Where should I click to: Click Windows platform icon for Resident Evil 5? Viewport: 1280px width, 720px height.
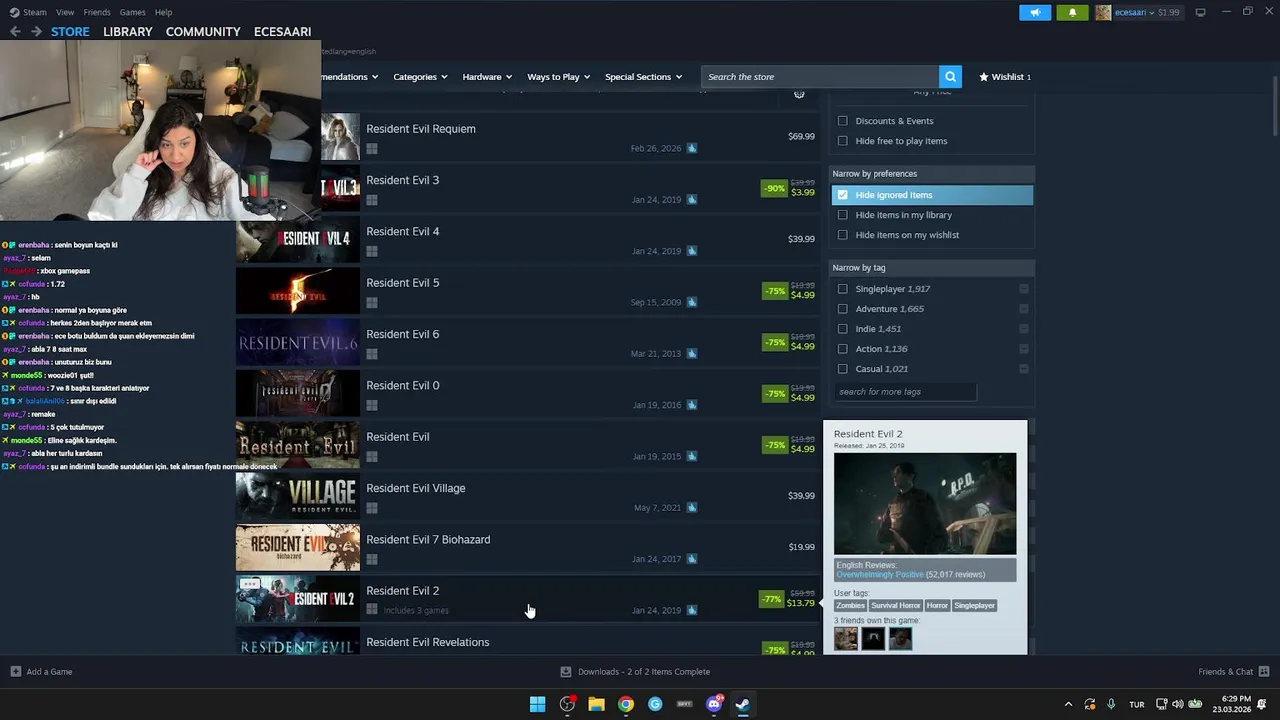coord(372,302)
